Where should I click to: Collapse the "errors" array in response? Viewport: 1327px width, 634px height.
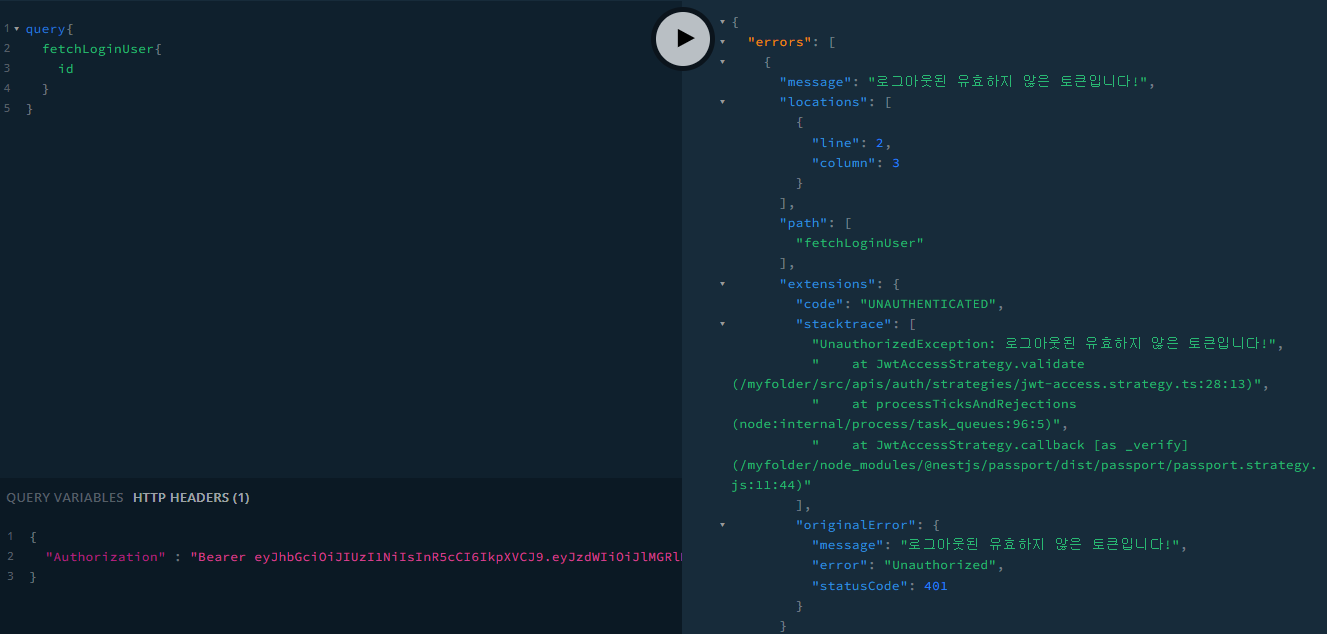[722, 41]
